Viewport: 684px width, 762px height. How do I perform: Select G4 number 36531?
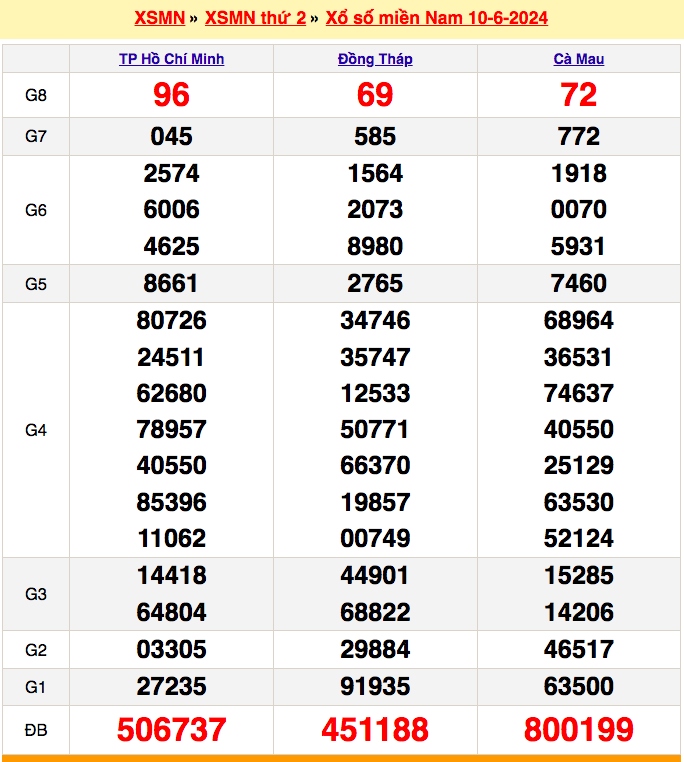(579, 358)
